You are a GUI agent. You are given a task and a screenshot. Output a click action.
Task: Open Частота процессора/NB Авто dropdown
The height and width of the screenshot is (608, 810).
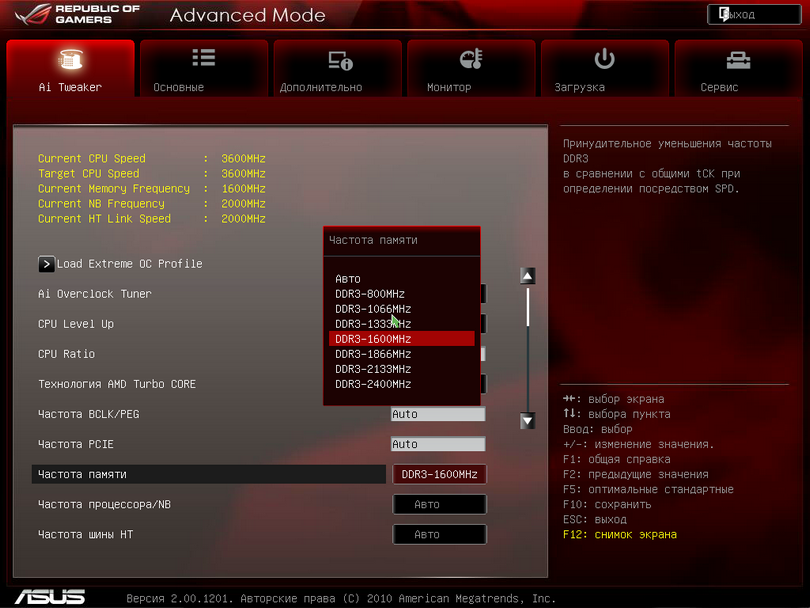[439, 505]
